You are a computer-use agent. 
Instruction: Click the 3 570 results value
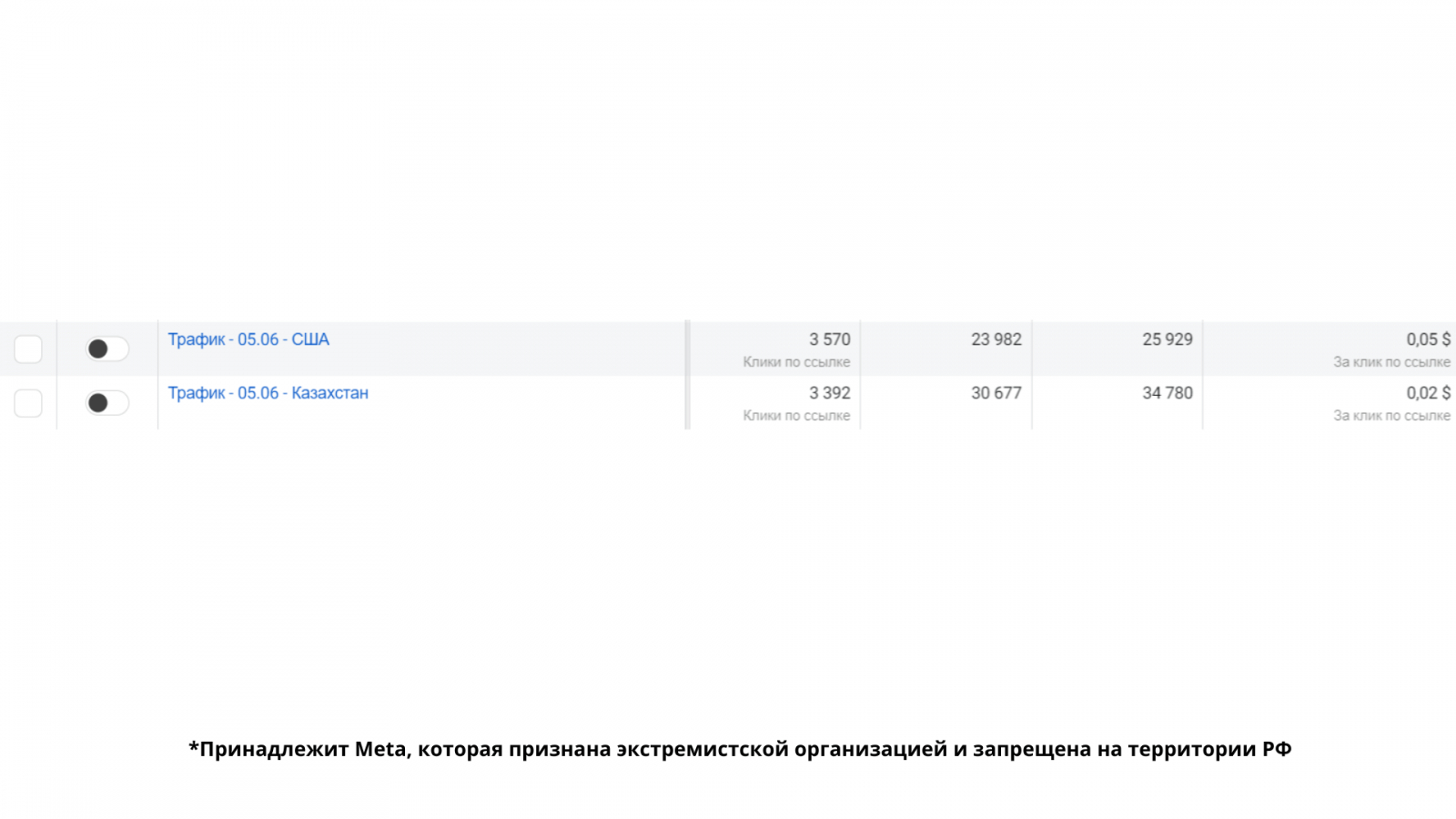click(x=829, y=339)
